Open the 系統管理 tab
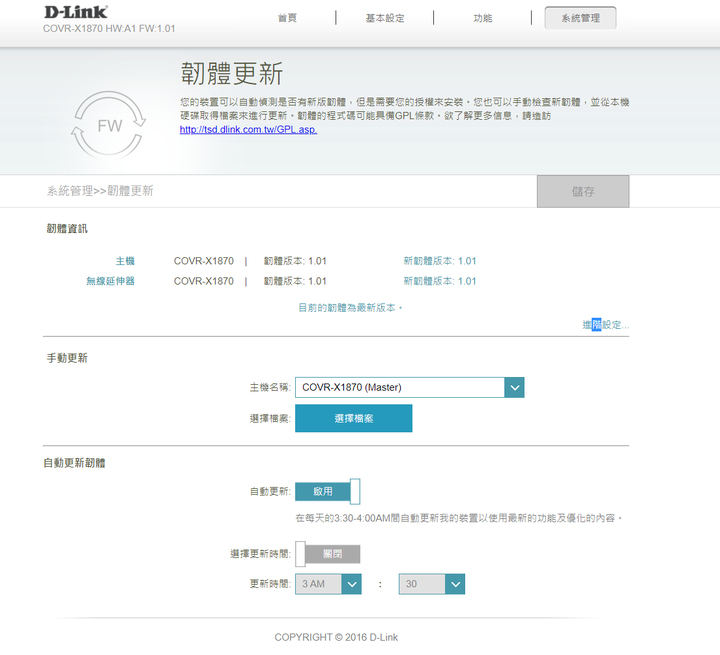720x655 pixels. pyautogui.click(x=580, y=18)
